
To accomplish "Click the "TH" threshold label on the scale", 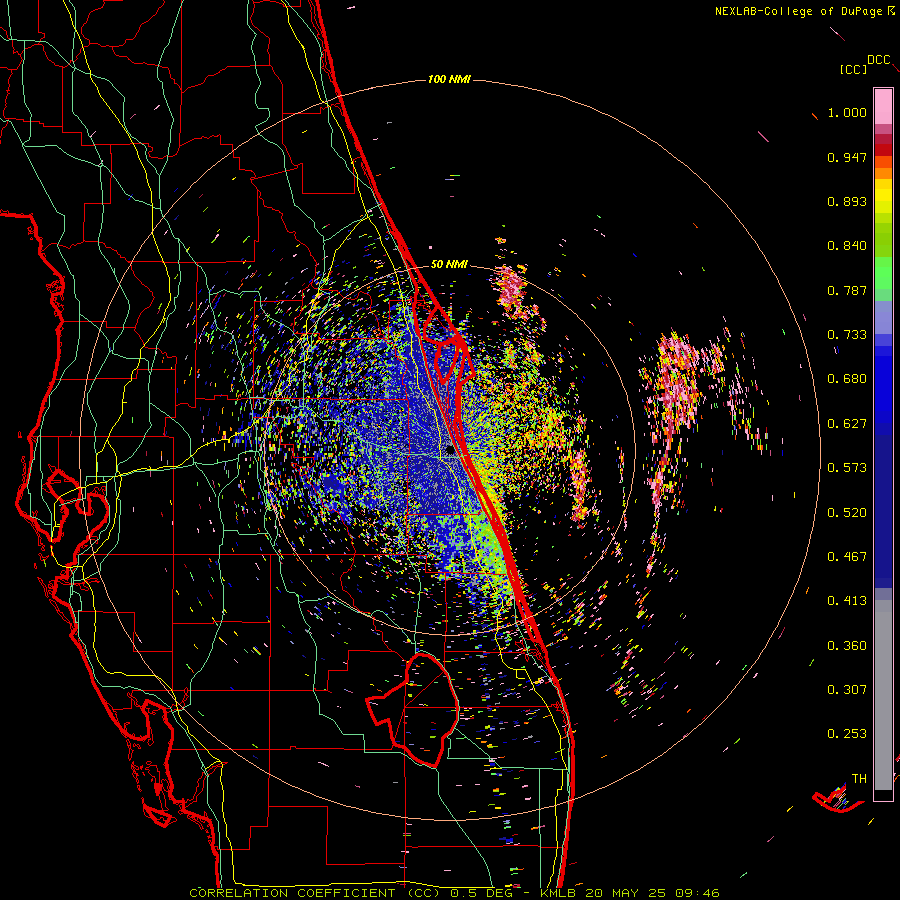I will tap(859, 779).
